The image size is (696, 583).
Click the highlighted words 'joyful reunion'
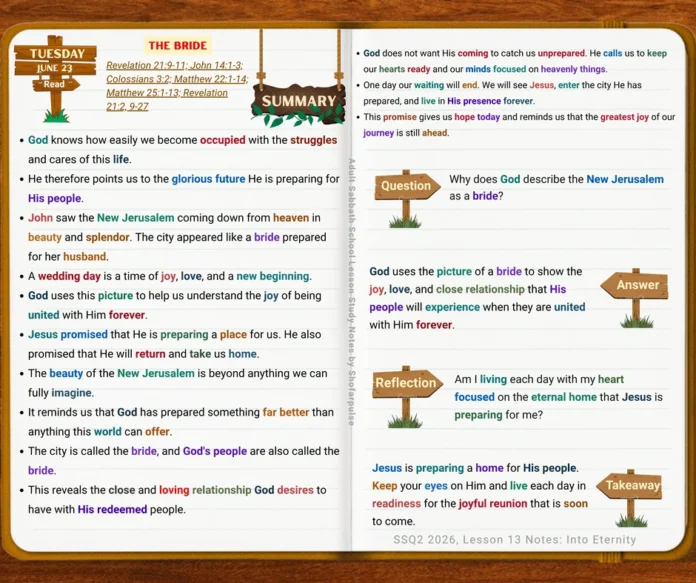pyautogui.click(x=493, y=504)
